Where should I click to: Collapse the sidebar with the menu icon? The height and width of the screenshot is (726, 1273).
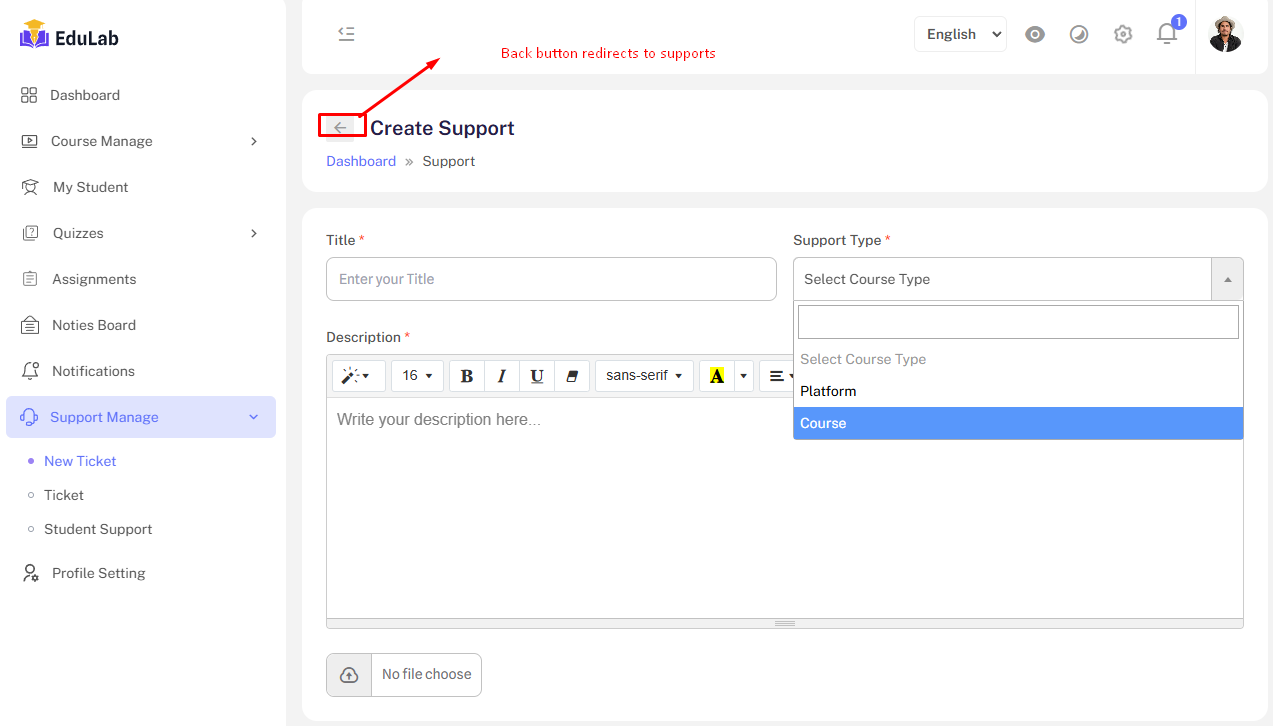tap(346, 34)
